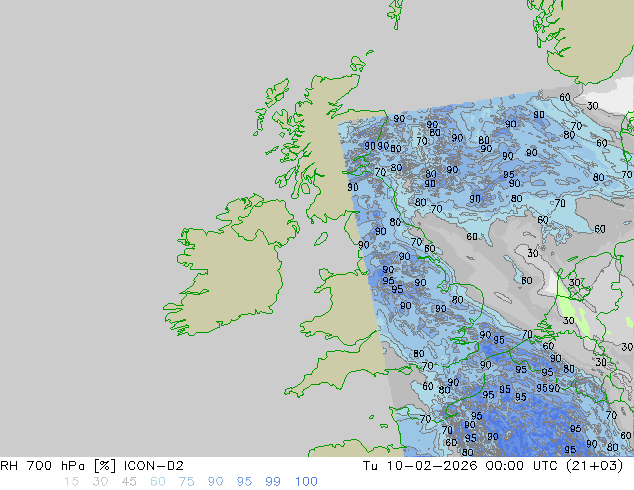Select the 45 value in the legend scale
Viewport: 634px width, 490px height.
point(129,482)
